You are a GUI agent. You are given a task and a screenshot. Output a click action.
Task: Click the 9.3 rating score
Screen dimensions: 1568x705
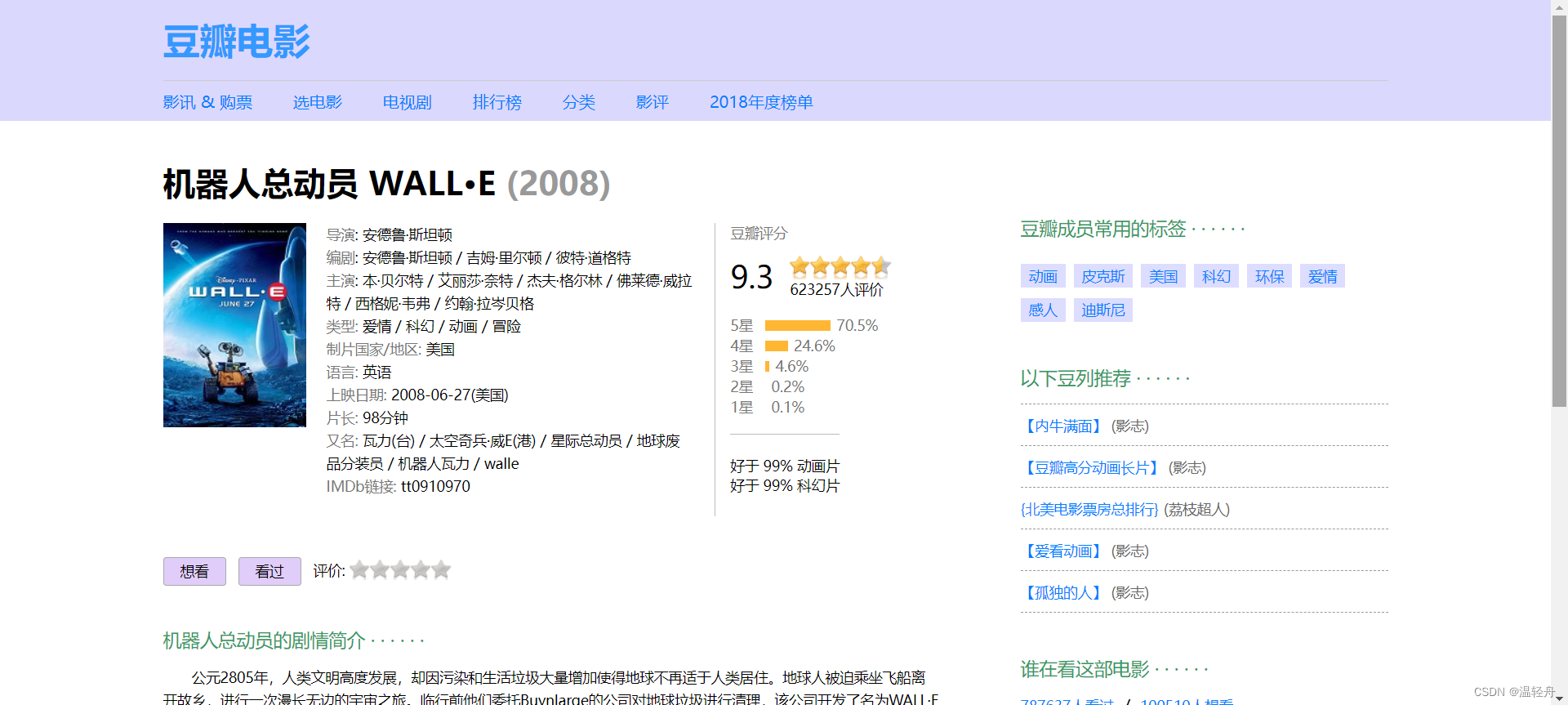(751, 277)
